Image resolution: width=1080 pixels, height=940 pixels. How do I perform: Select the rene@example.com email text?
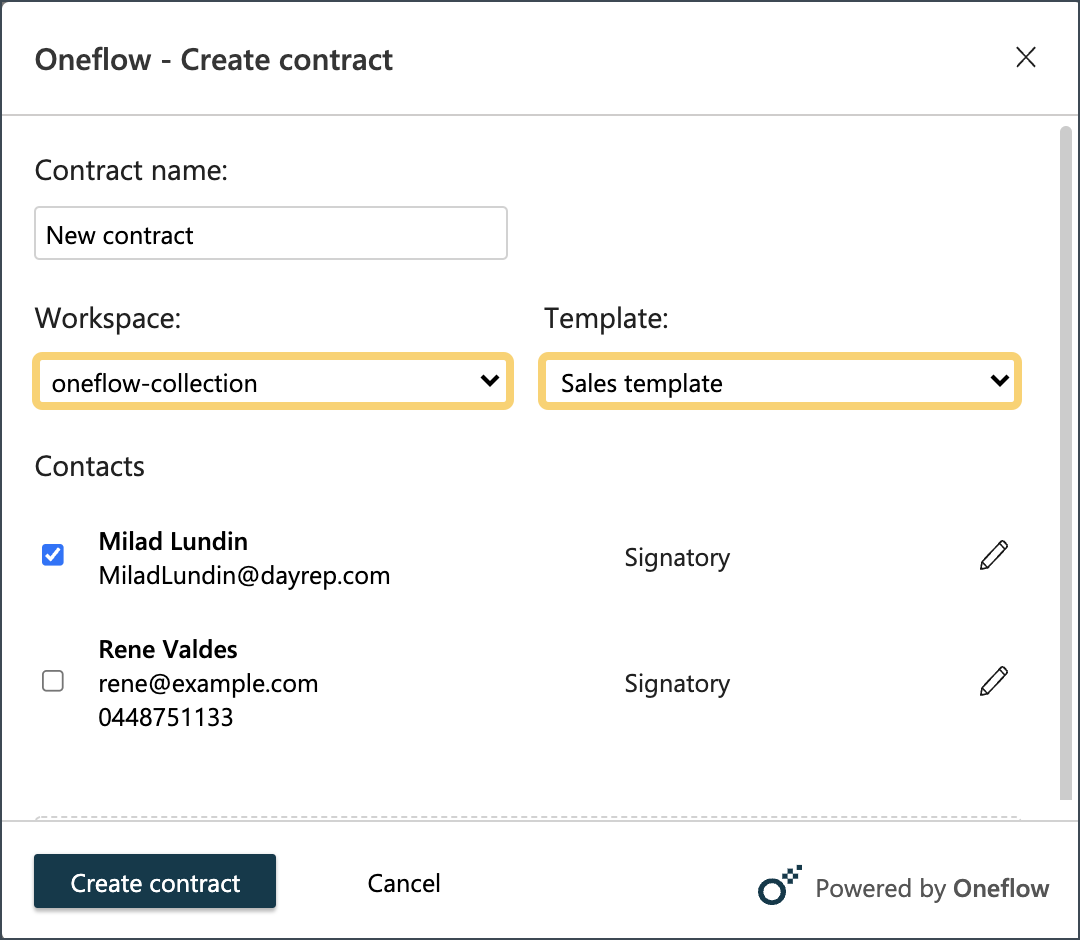pos(208,683)
